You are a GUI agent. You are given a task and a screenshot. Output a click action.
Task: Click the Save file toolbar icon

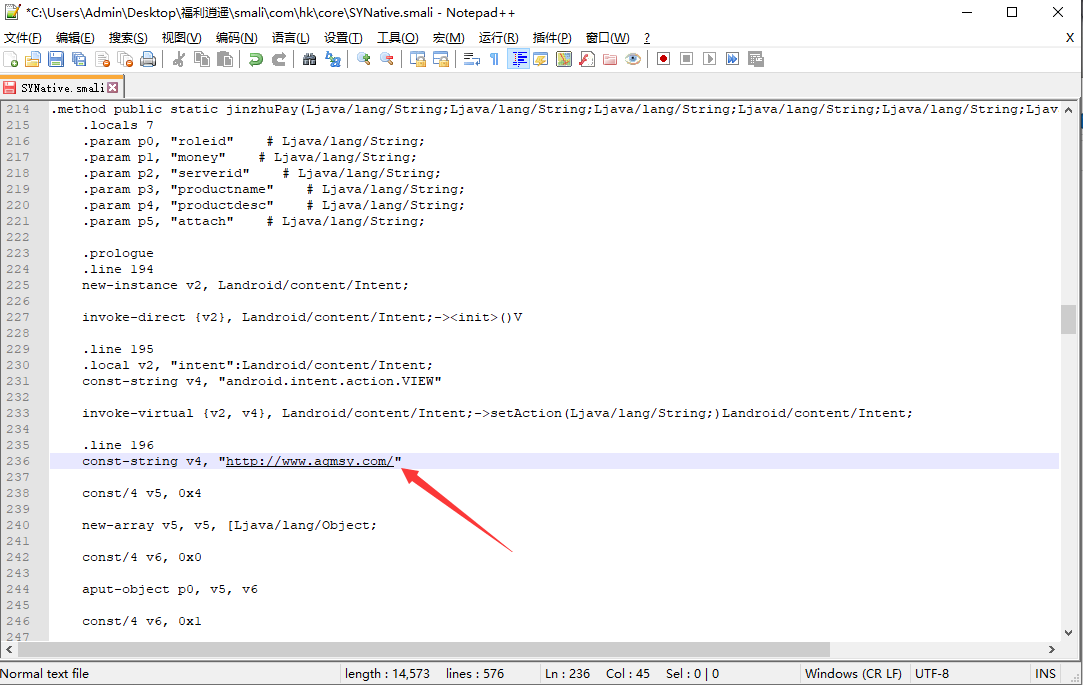point(56,60)
